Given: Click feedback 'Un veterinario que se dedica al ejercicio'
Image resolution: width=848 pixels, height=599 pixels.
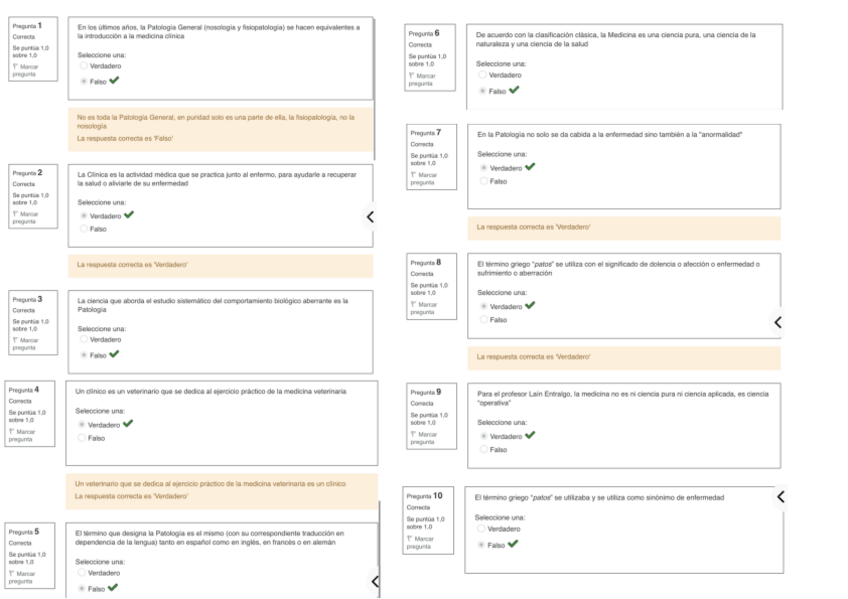Looking at the screenshot, I should pyautogui.click(x=210, y=484).
